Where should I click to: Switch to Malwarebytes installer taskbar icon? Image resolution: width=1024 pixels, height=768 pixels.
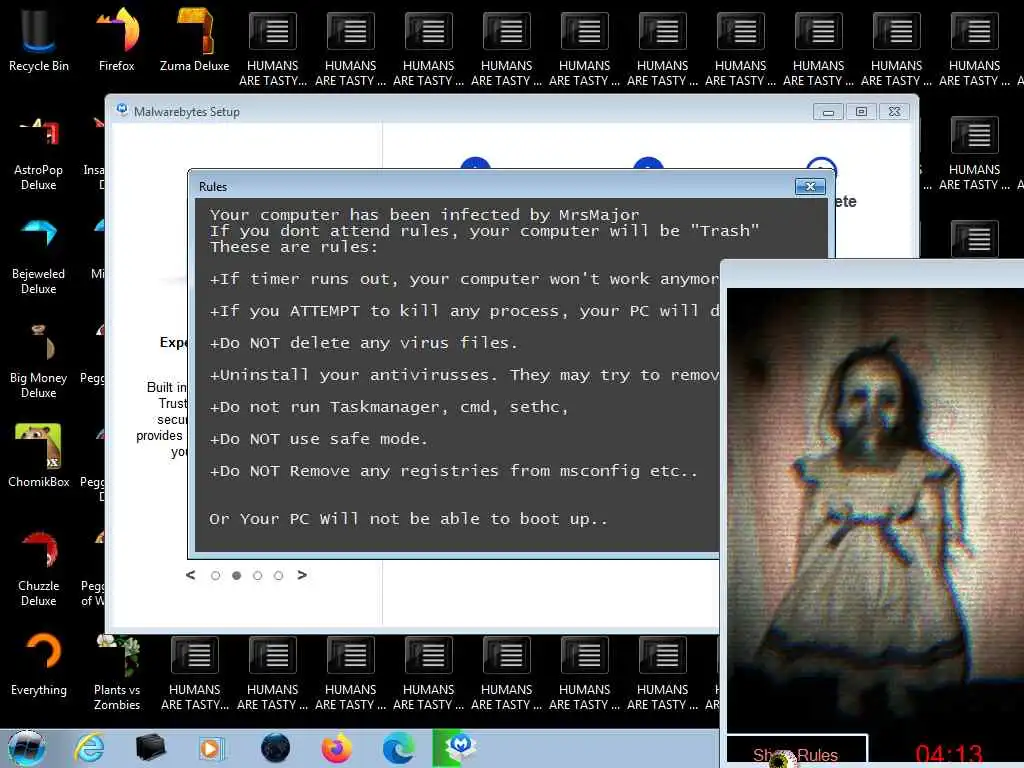(455, 748)
